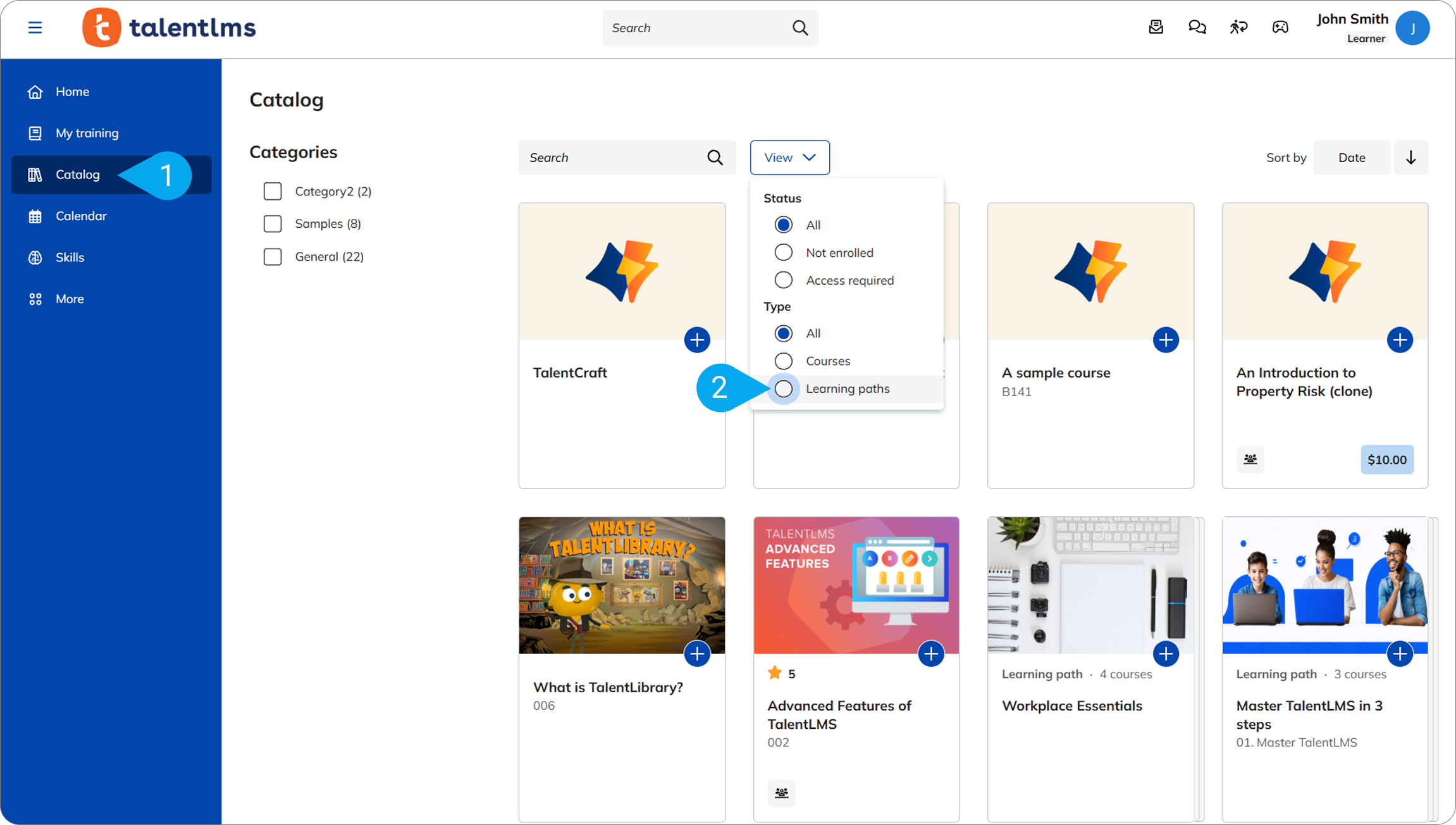Click the $10.00 price button
The width and height of the screenshot is (1456, 825).
[x=1386, y=460]
